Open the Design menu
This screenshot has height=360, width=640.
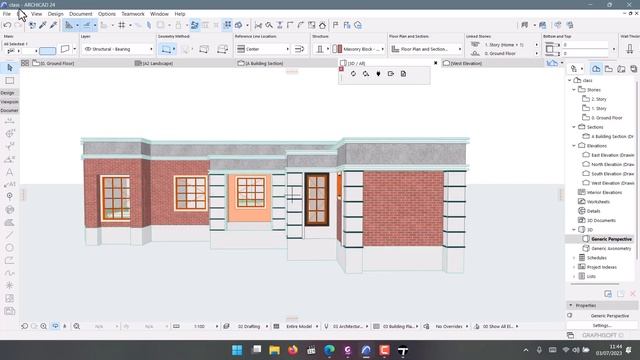click(56, 14)
